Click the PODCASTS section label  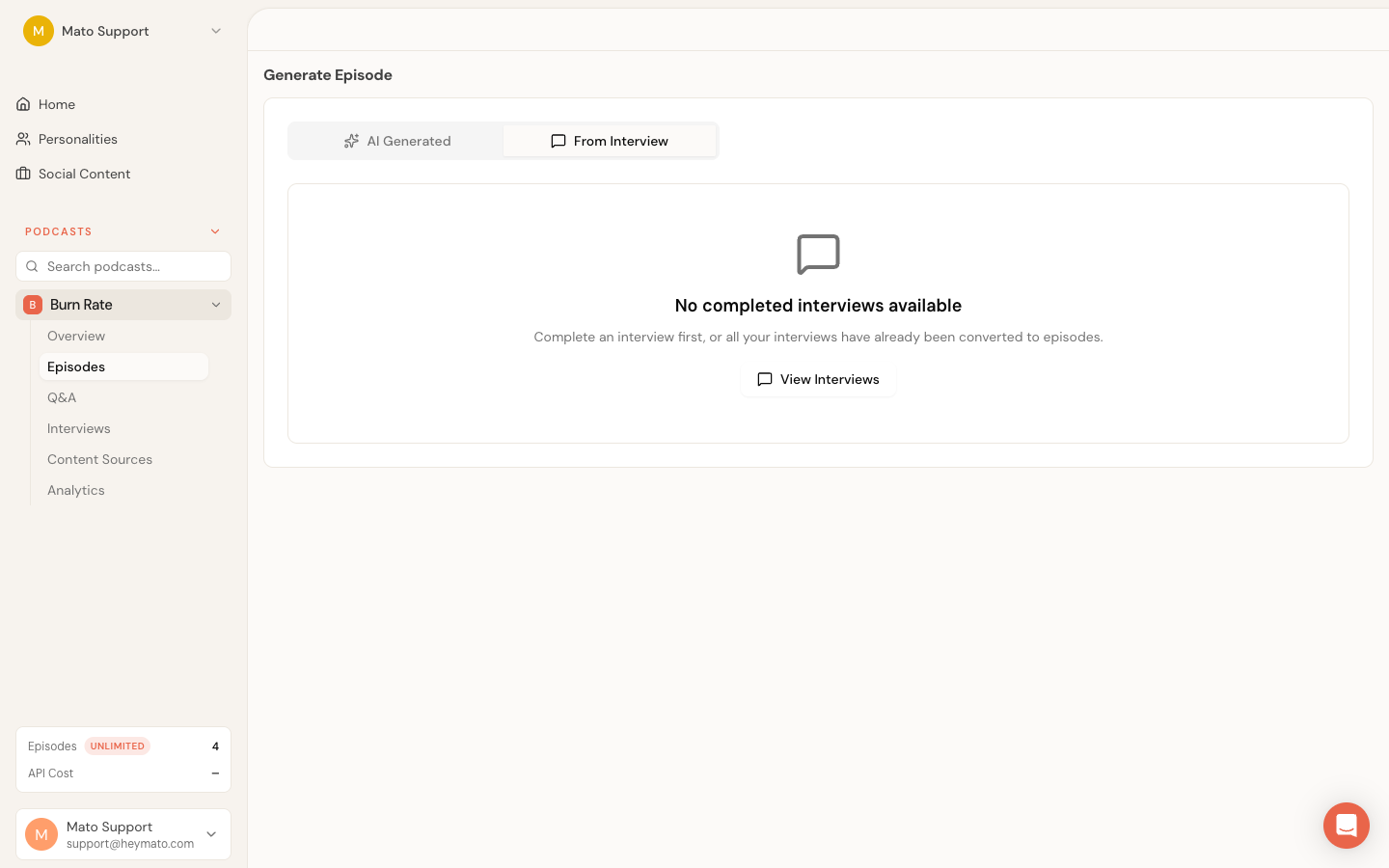pyautogui.click(x=59, y=231)
